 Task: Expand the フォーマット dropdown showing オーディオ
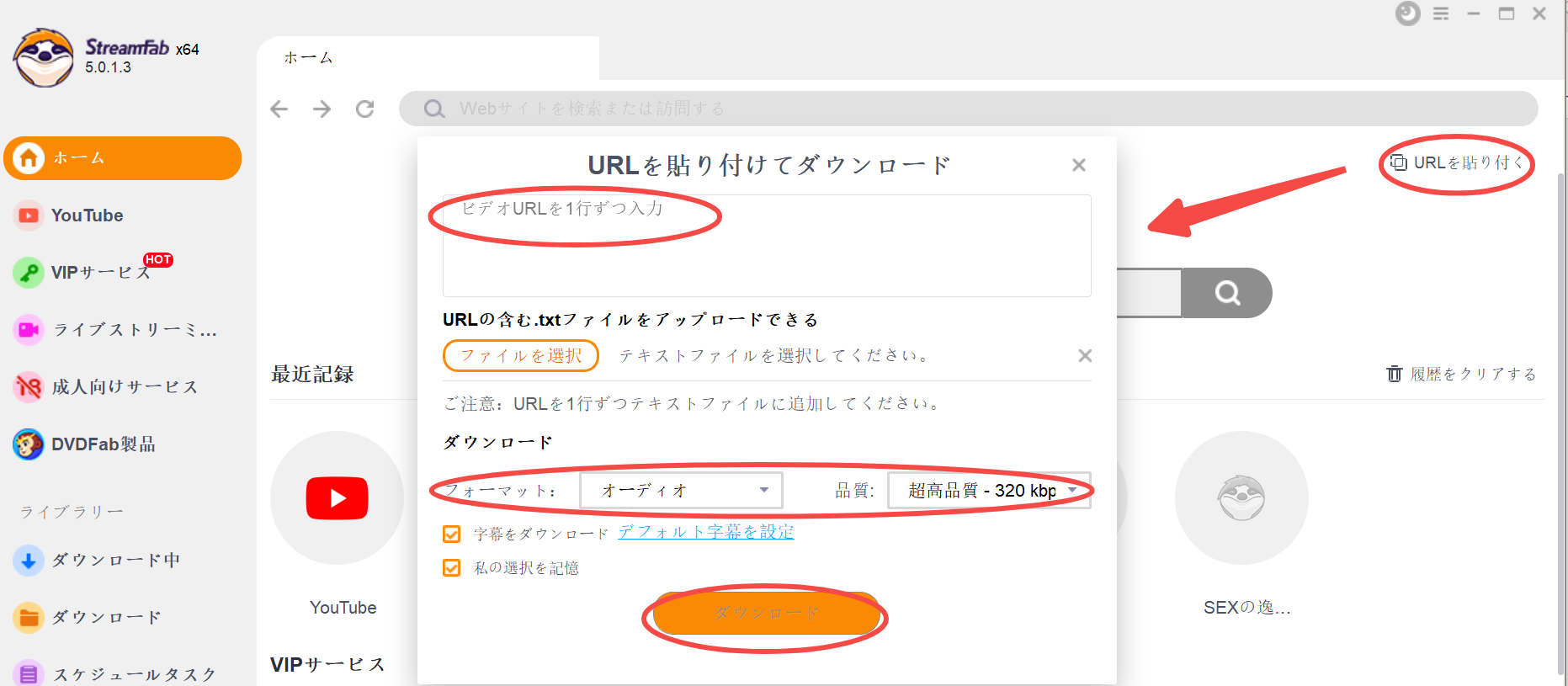681,491
